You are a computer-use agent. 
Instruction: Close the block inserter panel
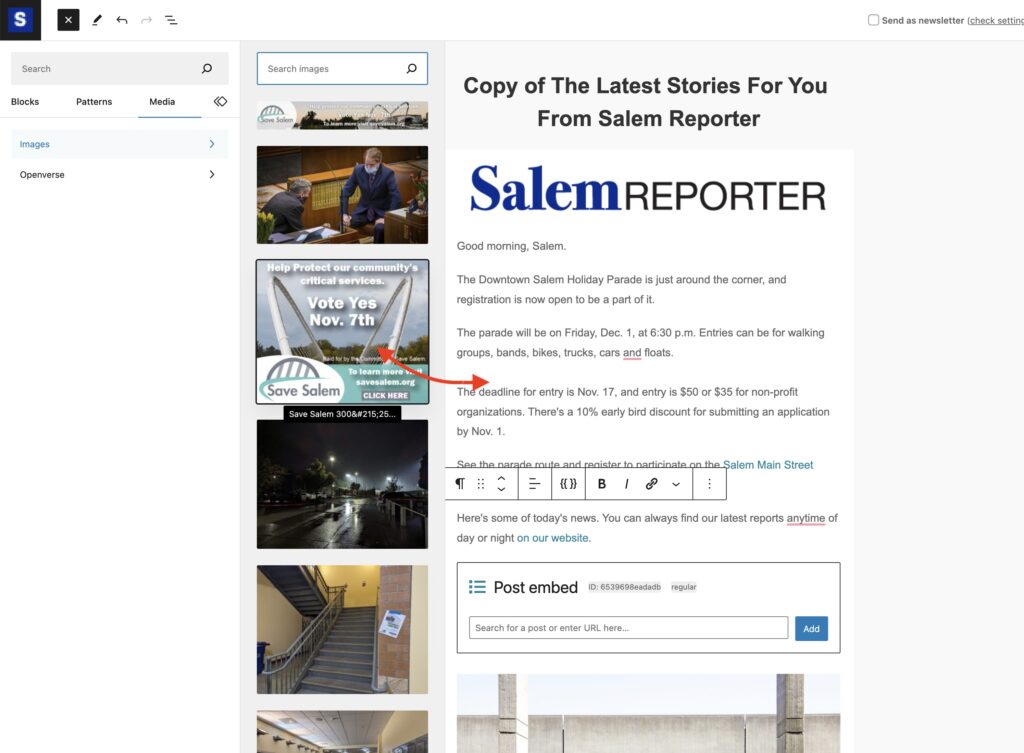[x=68, y=20]
